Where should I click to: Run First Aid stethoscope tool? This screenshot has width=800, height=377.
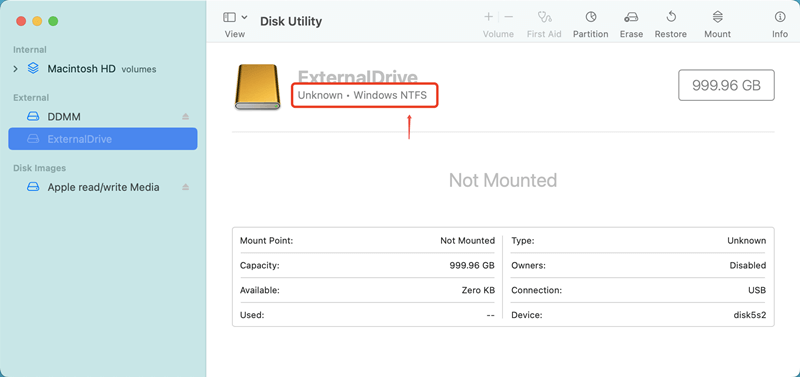[x=544, y=17]
